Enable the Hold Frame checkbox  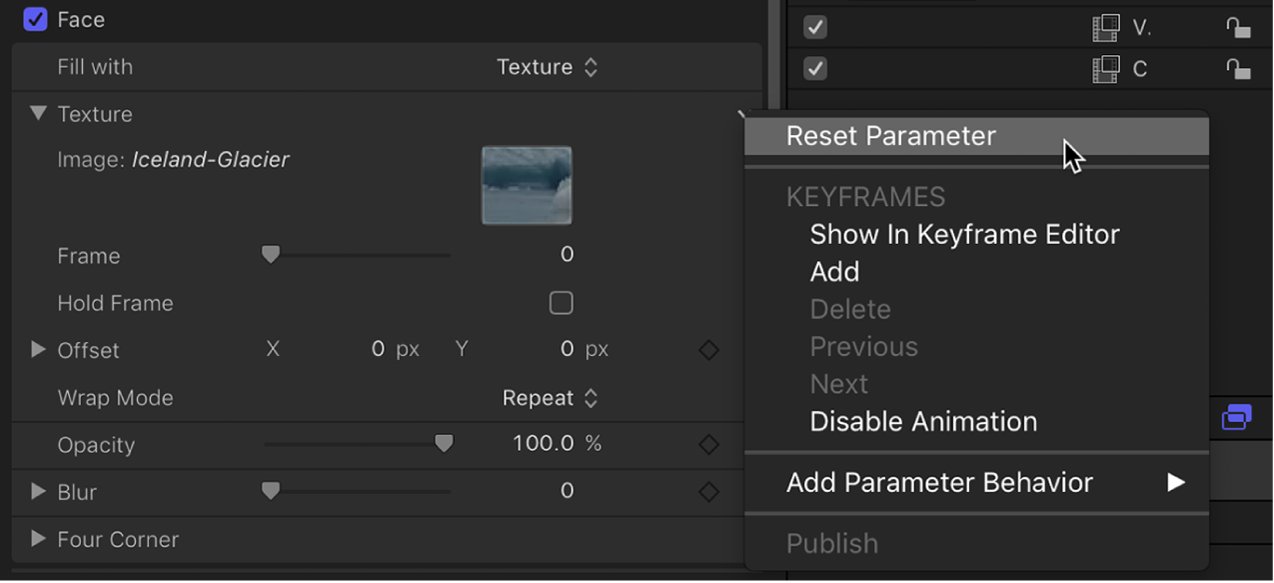[x=561, y=303]
